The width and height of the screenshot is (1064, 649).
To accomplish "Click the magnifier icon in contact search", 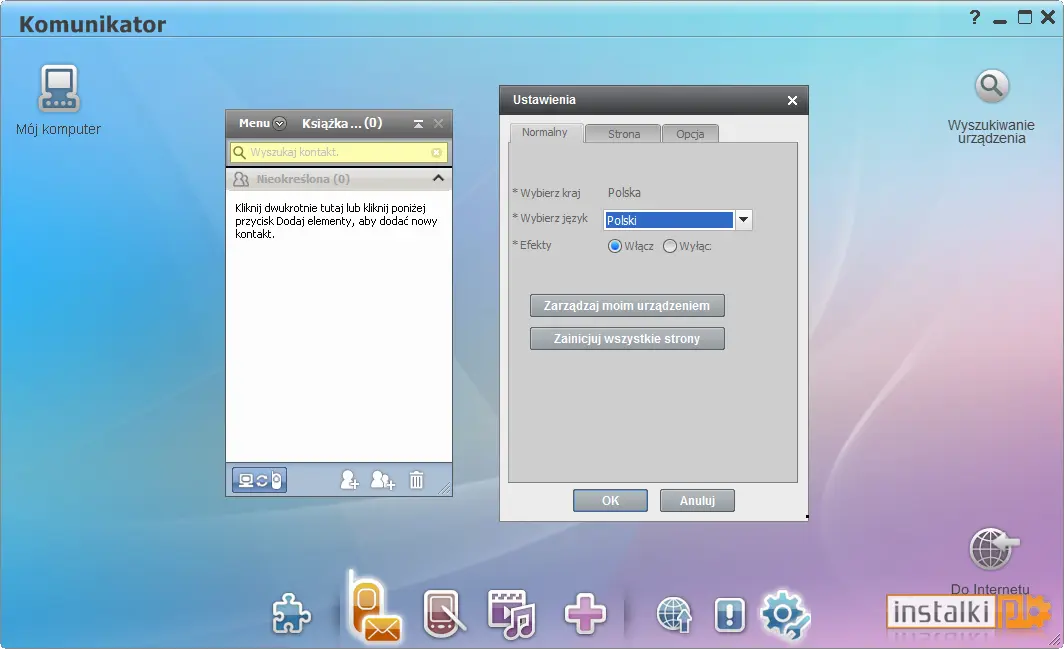I will [x=239, y=152].
